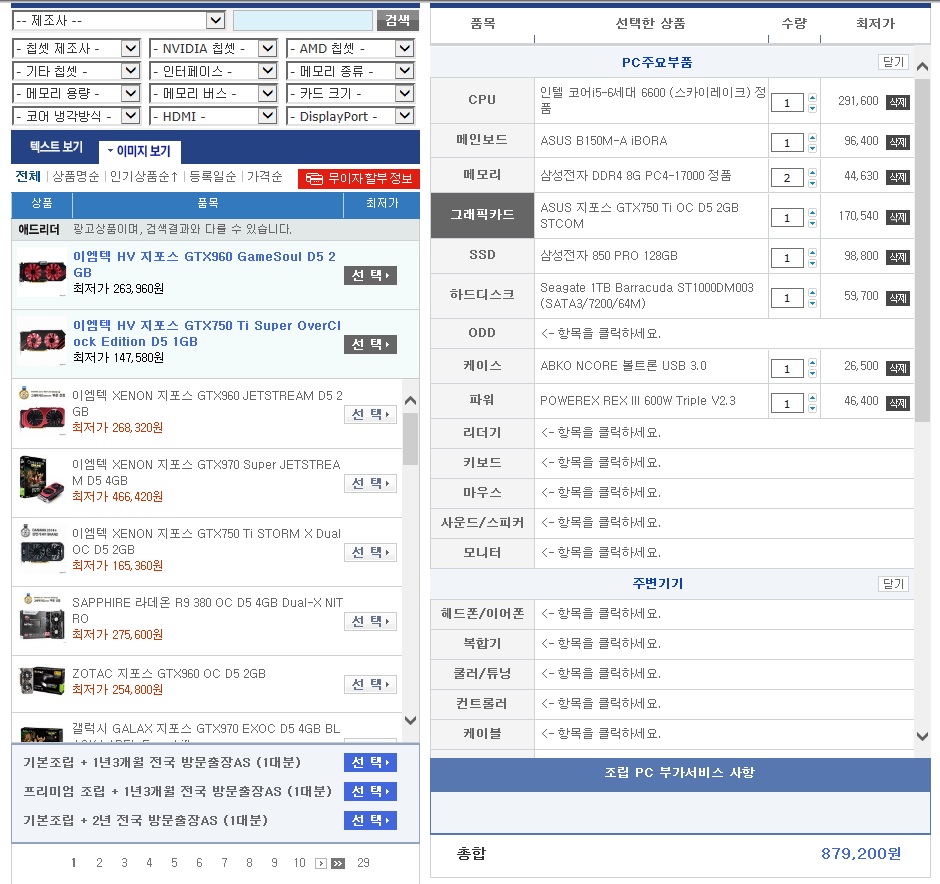Close PC주요부품 section with 닫기
Viewport: 940px width, 884px height.
(x=892, y=62)
